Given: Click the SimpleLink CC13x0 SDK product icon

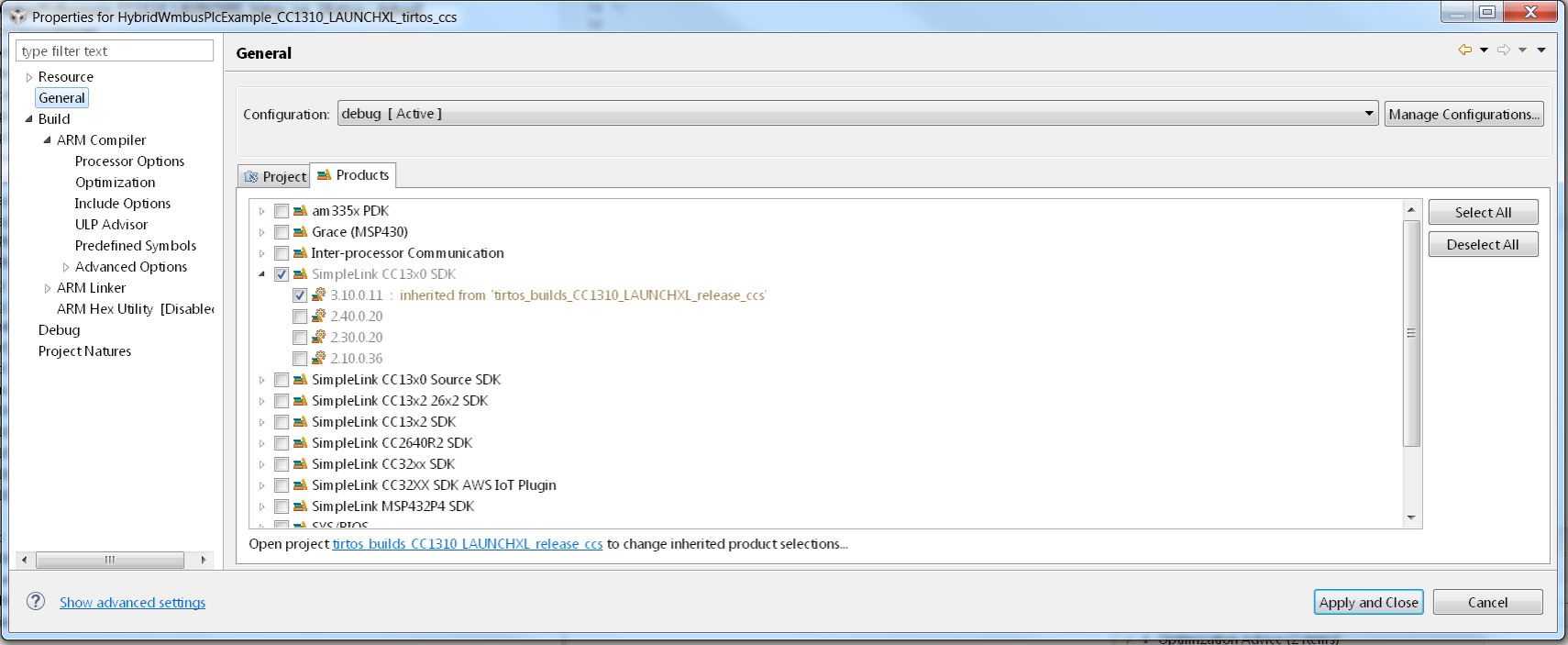Looking at the screenshot, I should click(x=300, y=274).
